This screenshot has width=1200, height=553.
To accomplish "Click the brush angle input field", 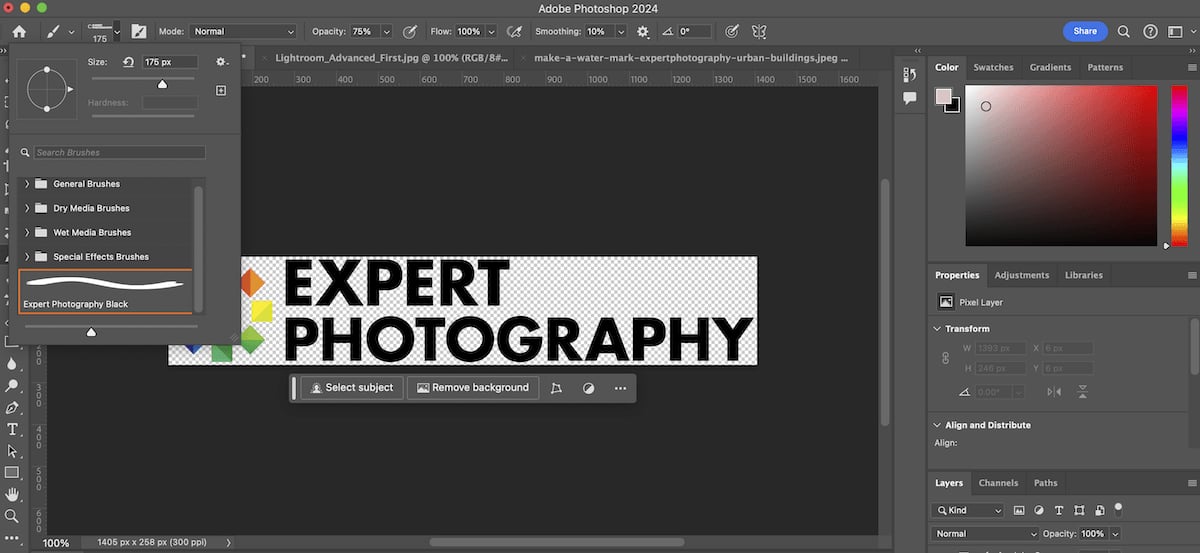I will (x=695, y=32).
